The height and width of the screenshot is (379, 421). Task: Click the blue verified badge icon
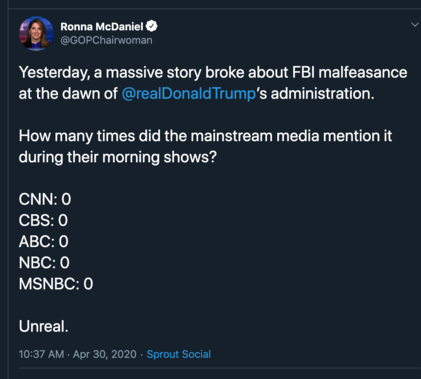click(x=152, y=26)
